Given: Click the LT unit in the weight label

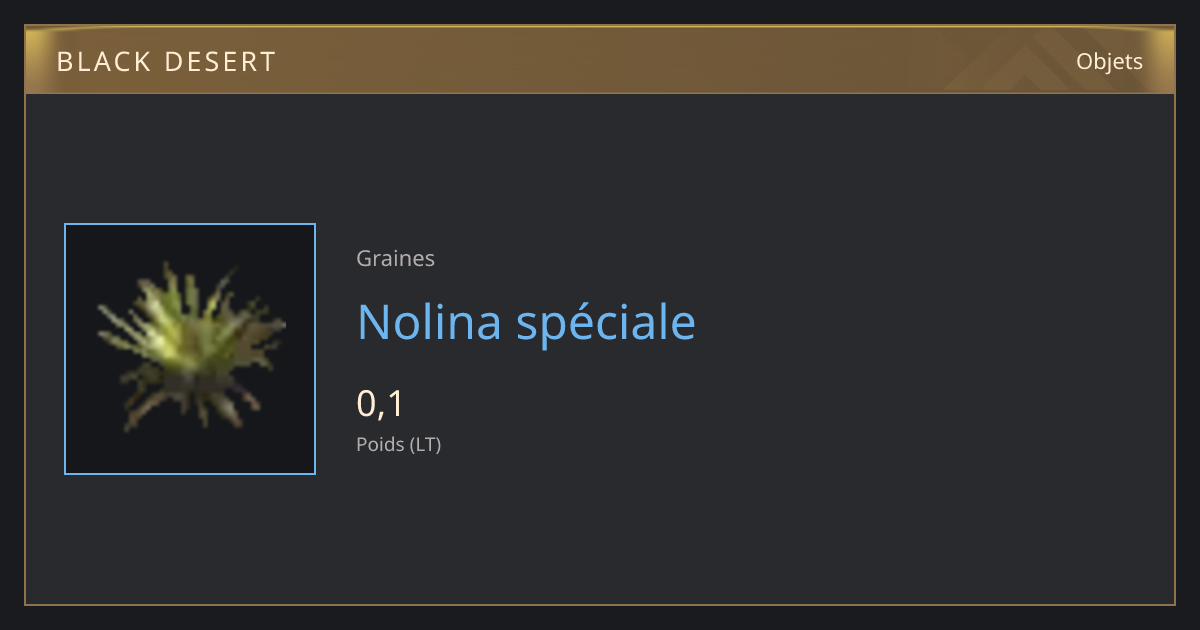Looking at the screenshot, I should pyautogui.click(x=425, y=444).
